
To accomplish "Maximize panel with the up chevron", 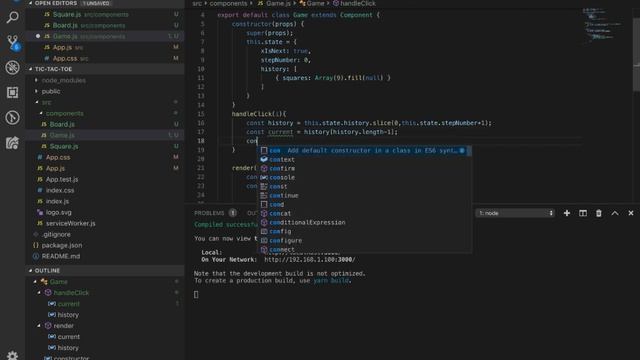I will (x=615, y=213).
